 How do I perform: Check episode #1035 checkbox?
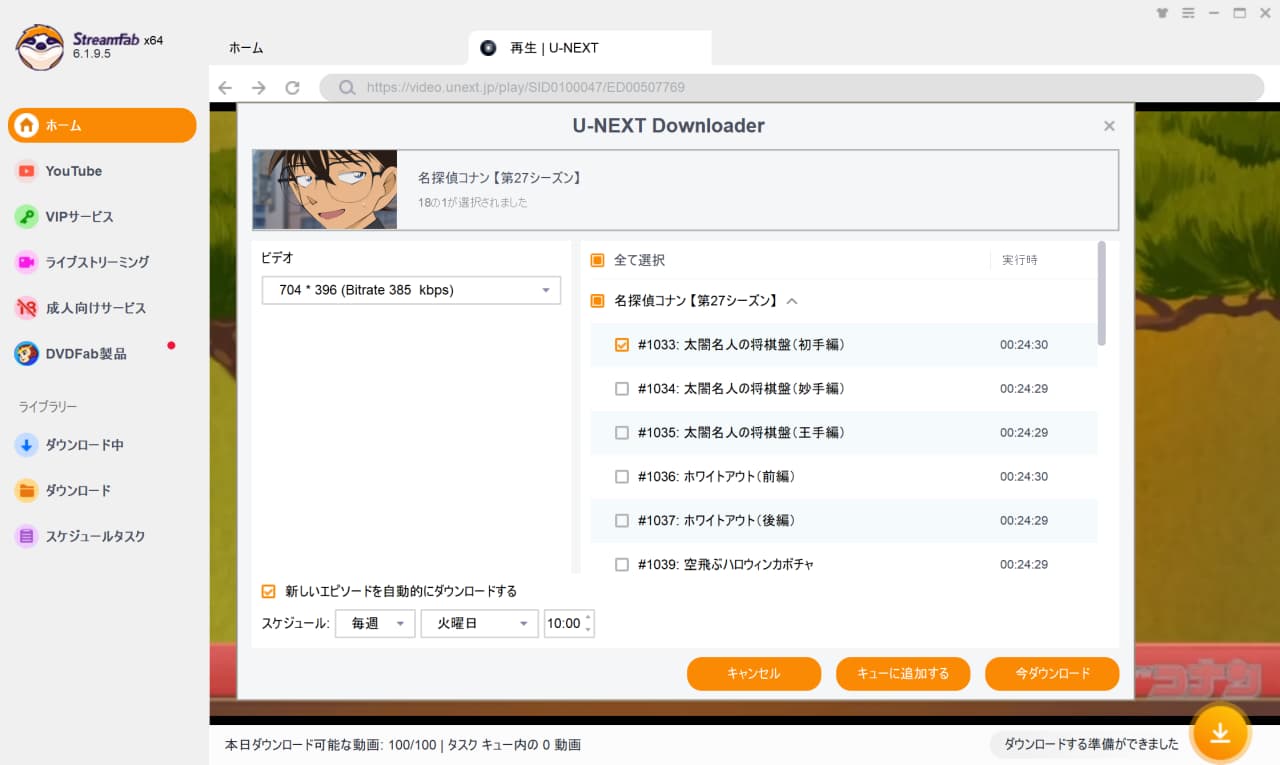click(x=622, y=433)
